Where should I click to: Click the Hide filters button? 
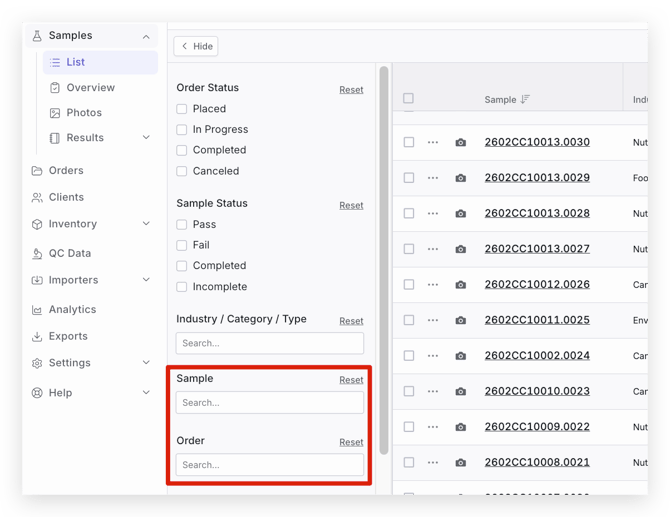pos(196,46)
